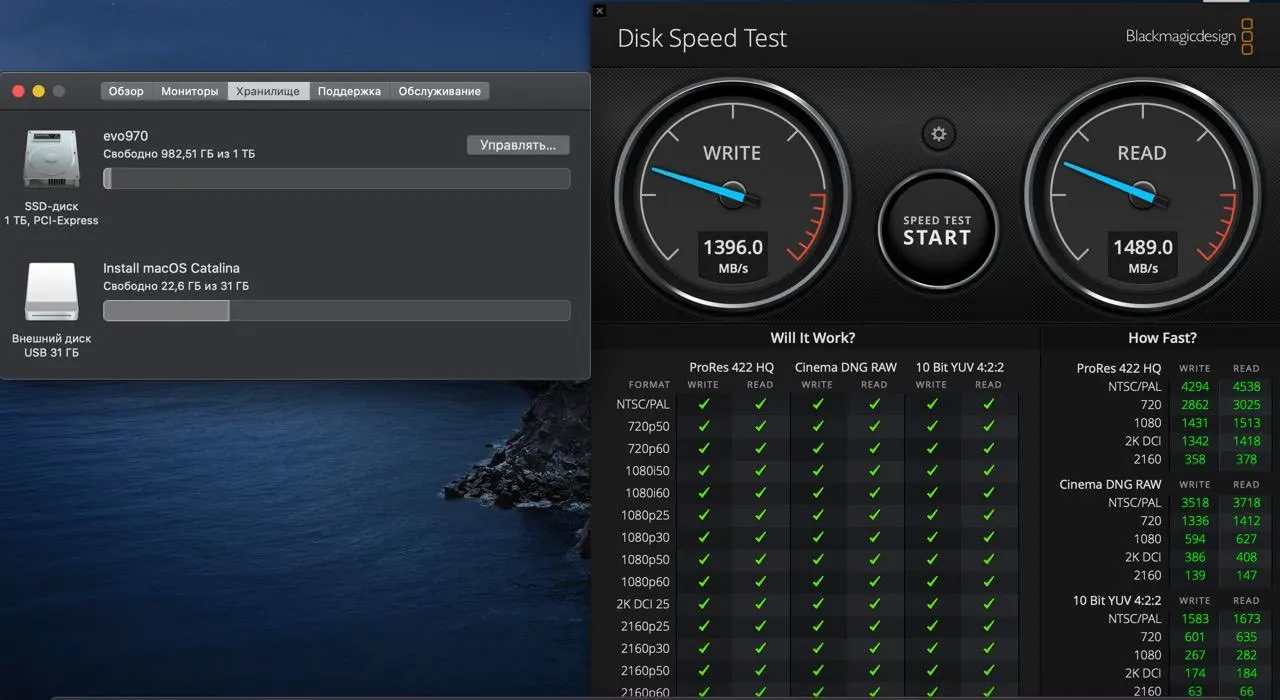
Task: Click 'Свободно 982,51 ГБ из 1 ТБ' text
Action: coord(179,154)
